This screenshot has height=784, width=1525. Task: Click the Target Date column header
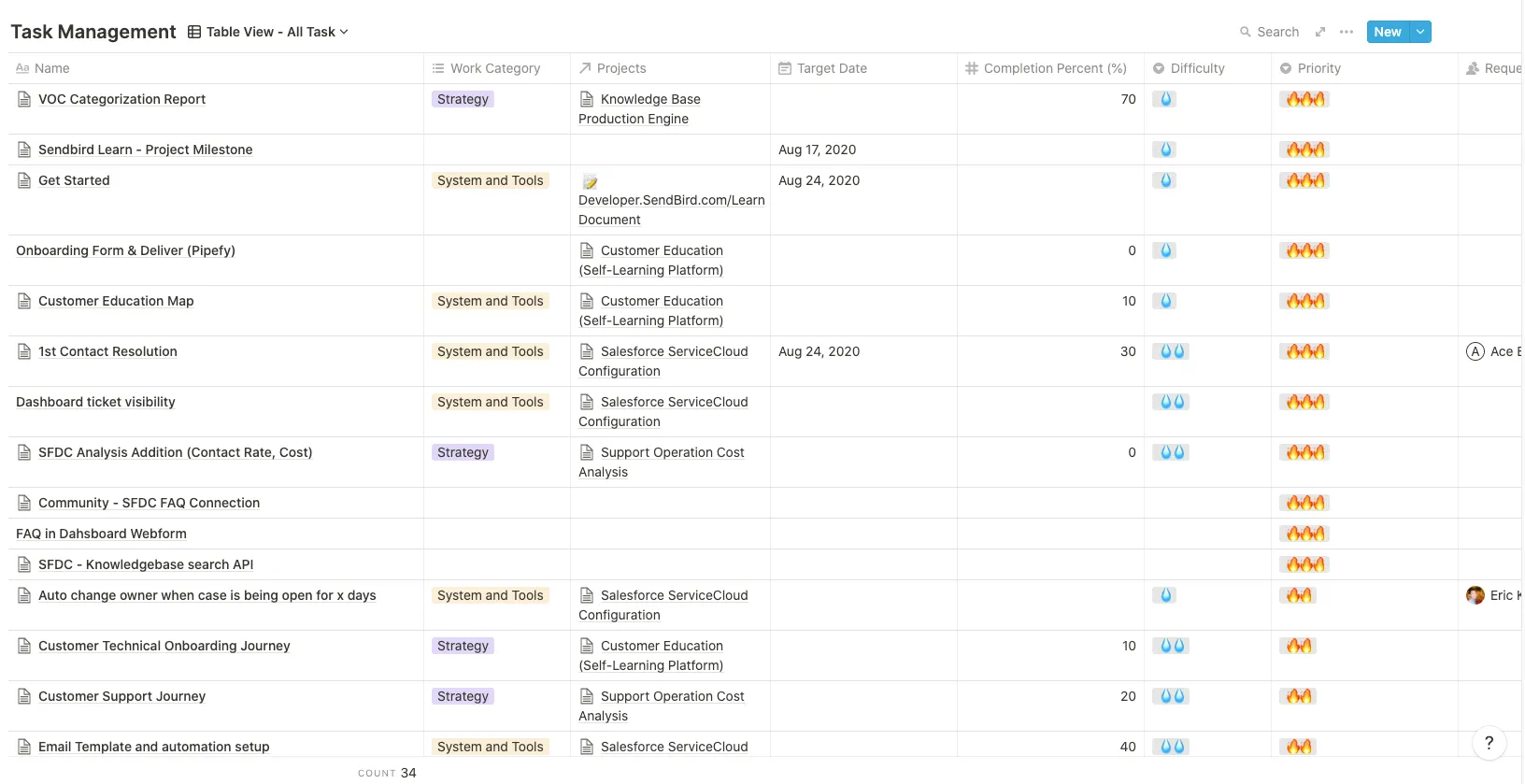point(832,68)
